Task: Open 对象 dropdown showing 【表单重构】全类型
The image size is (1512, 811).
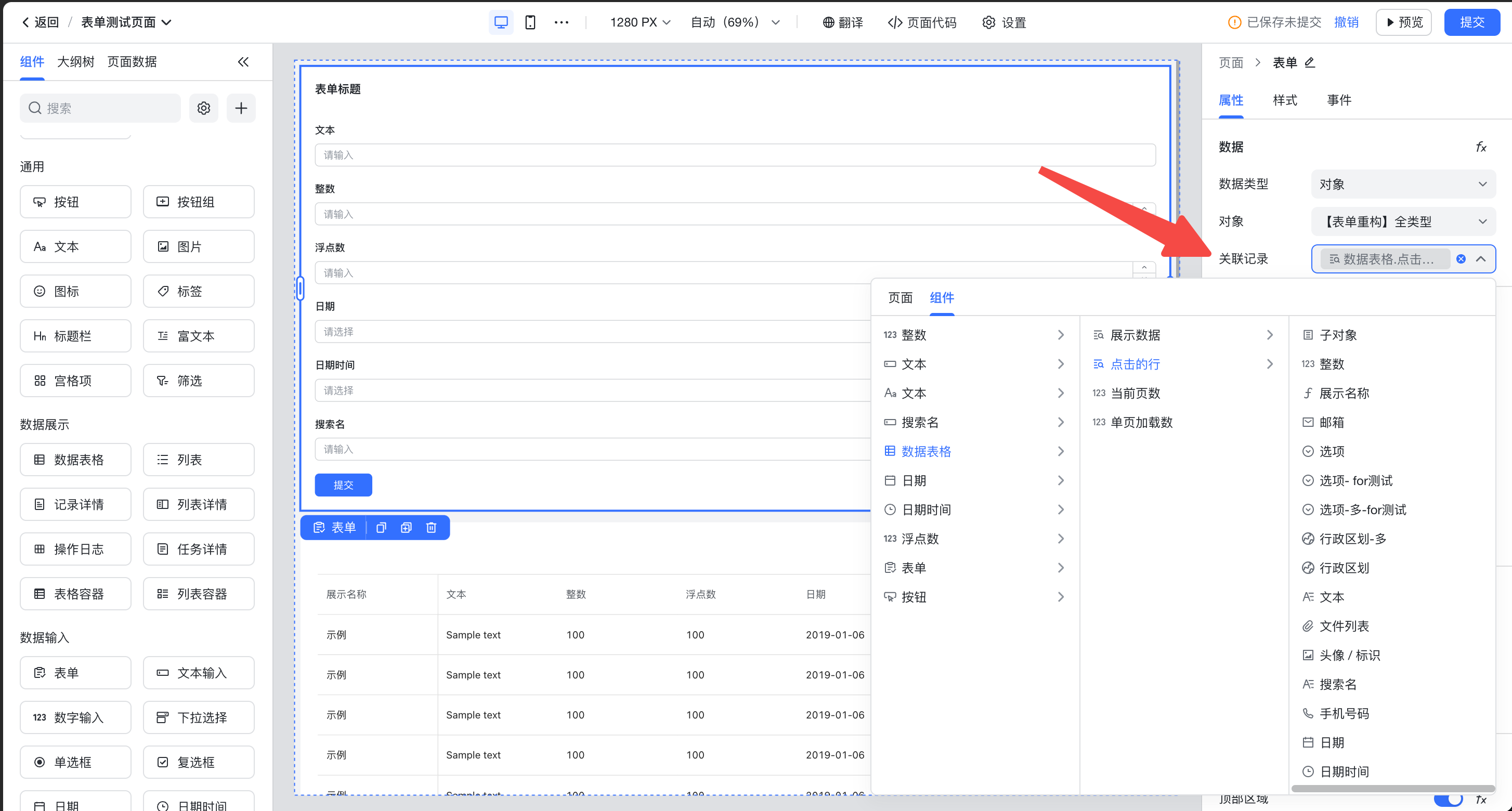Action: click(x=1403, y=222)
